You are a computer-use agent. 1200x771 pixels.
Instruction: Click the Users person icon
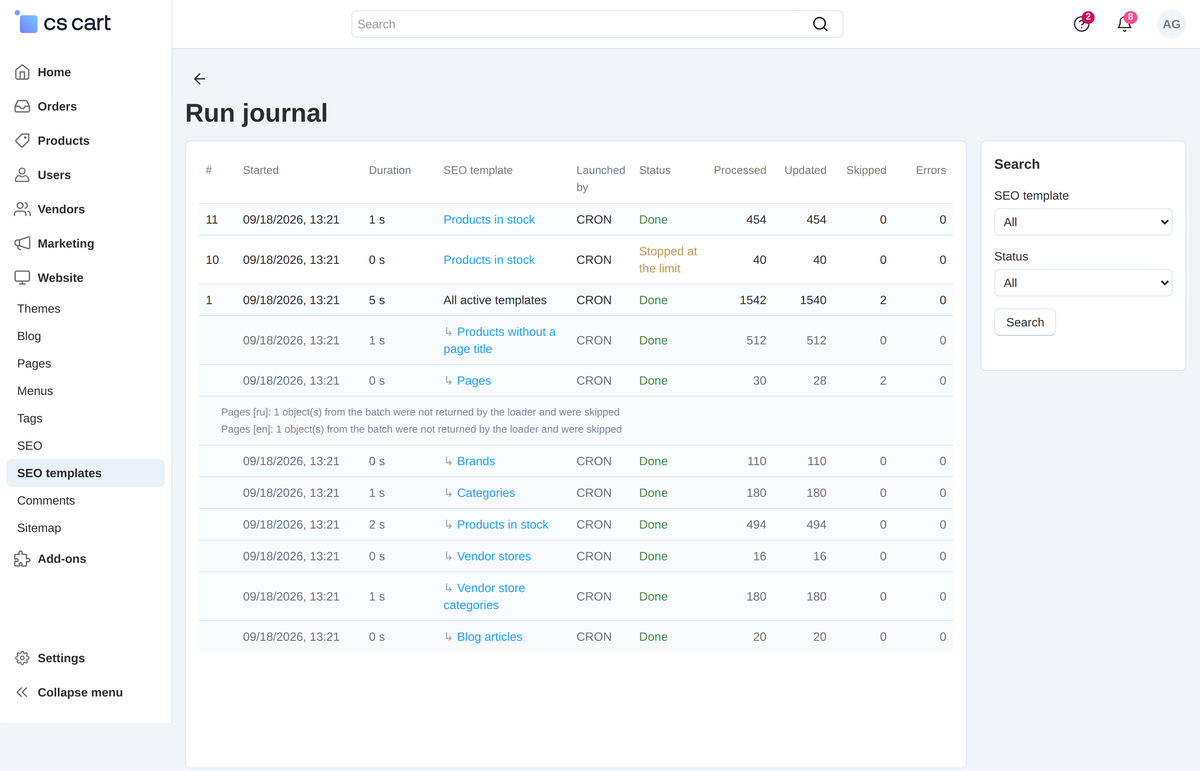tap(22, 175)
